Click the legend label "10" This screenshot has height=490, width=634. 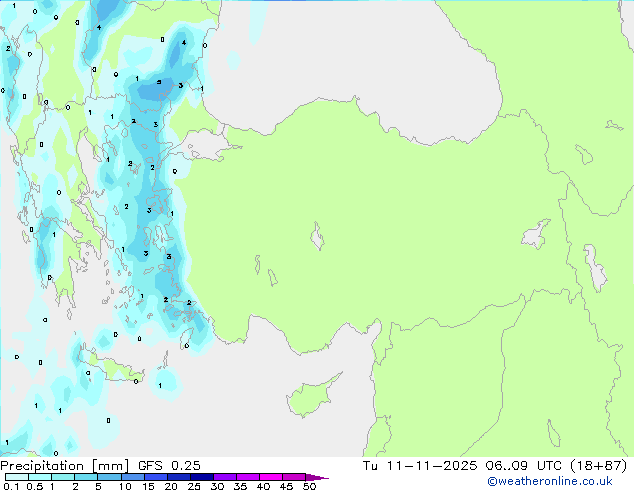[125, 486]
